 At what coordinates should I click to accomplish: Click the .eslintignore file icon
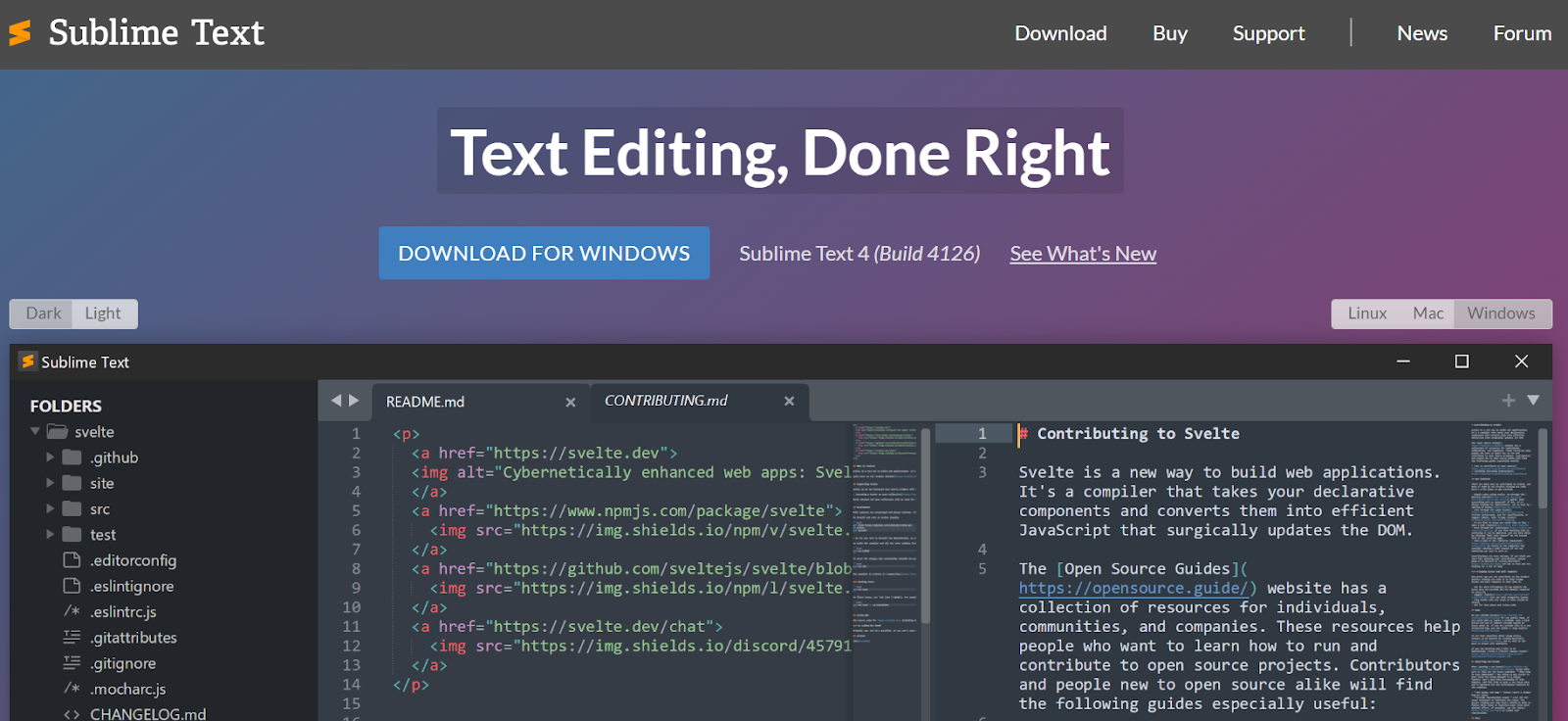coord(72,586)
